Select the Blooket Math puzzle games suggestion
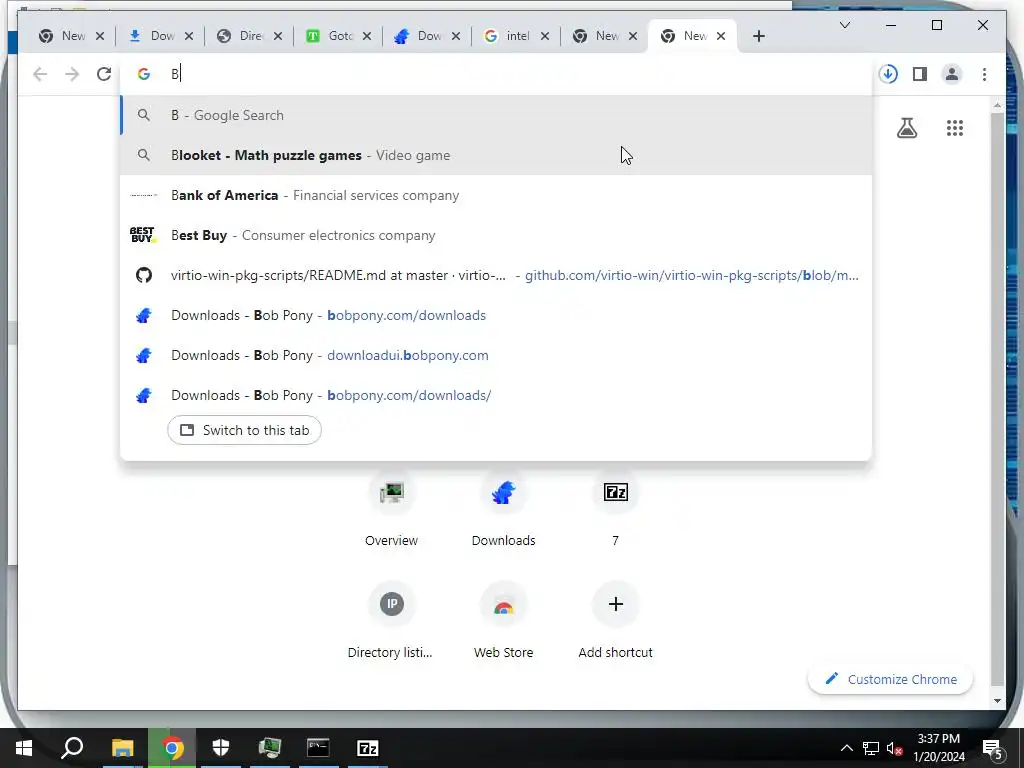 tap(496, 155)
